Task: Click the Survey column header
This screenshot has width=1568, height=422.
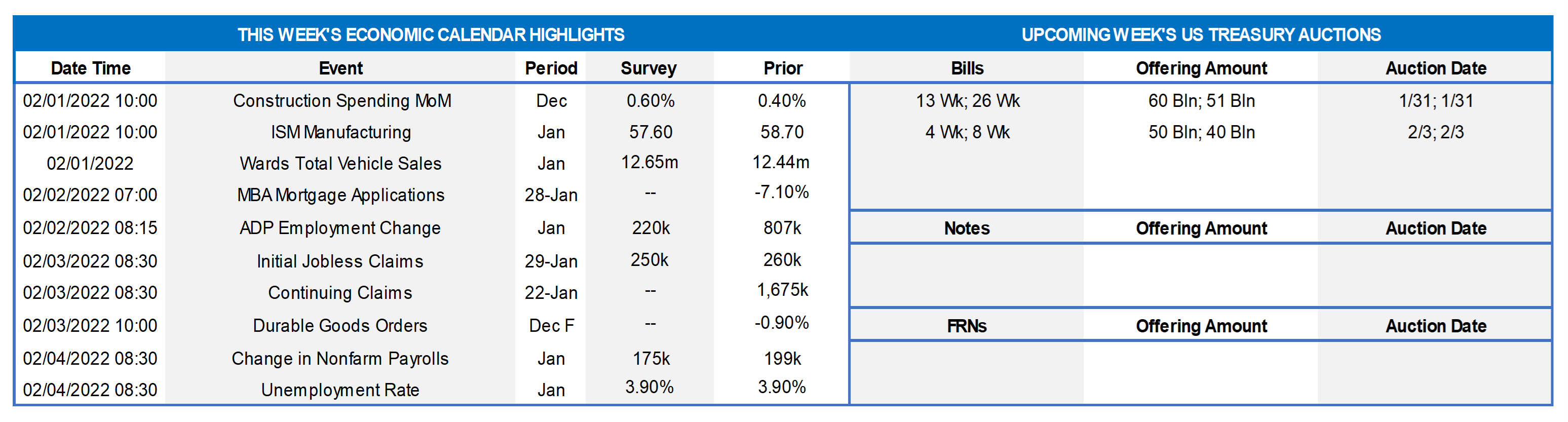Action: [x=648, y=68]
